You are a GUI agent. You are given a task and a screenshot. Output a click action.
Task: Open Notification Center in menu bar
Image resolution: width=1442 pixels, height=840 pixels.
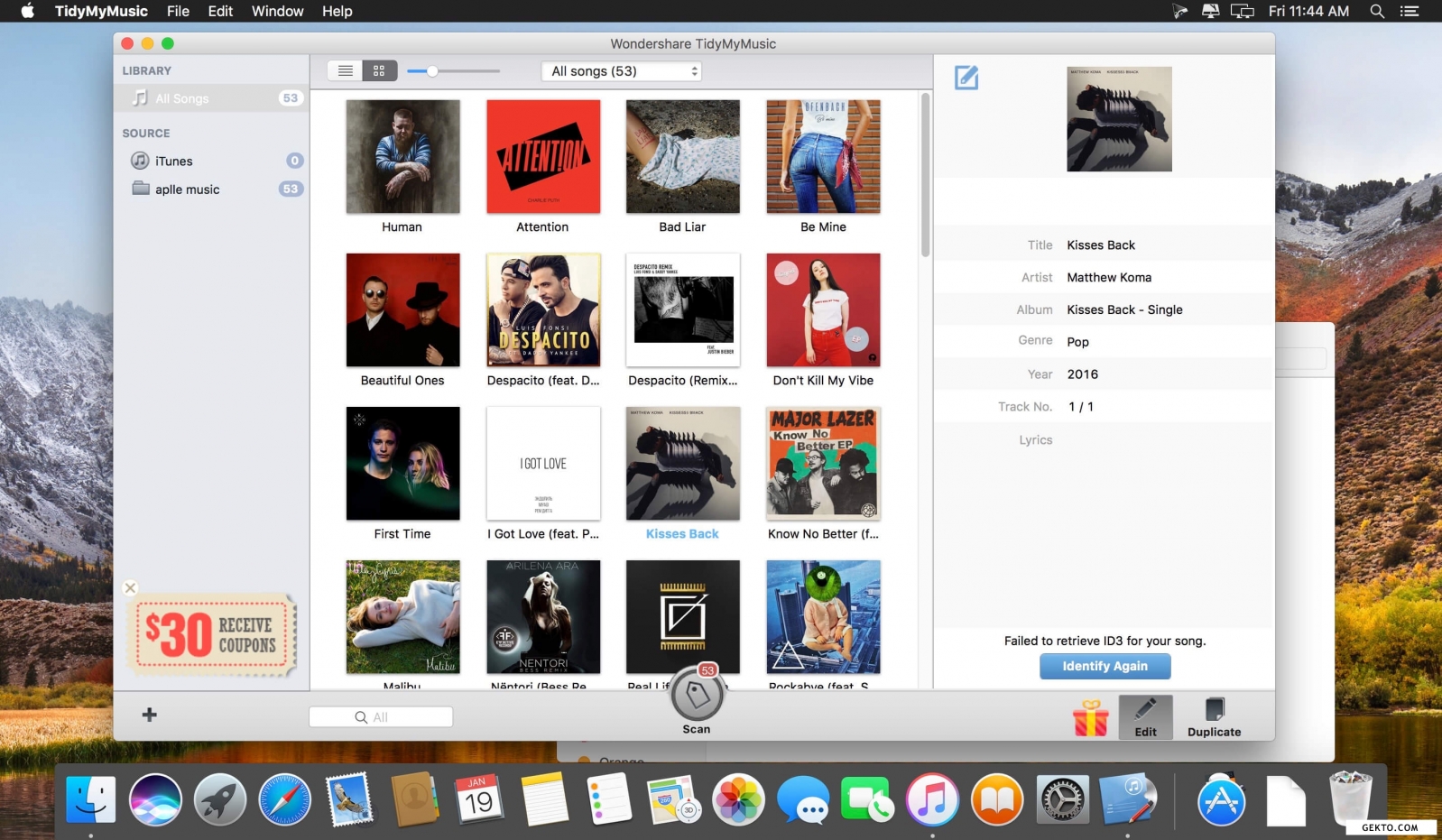point(1410,11)
